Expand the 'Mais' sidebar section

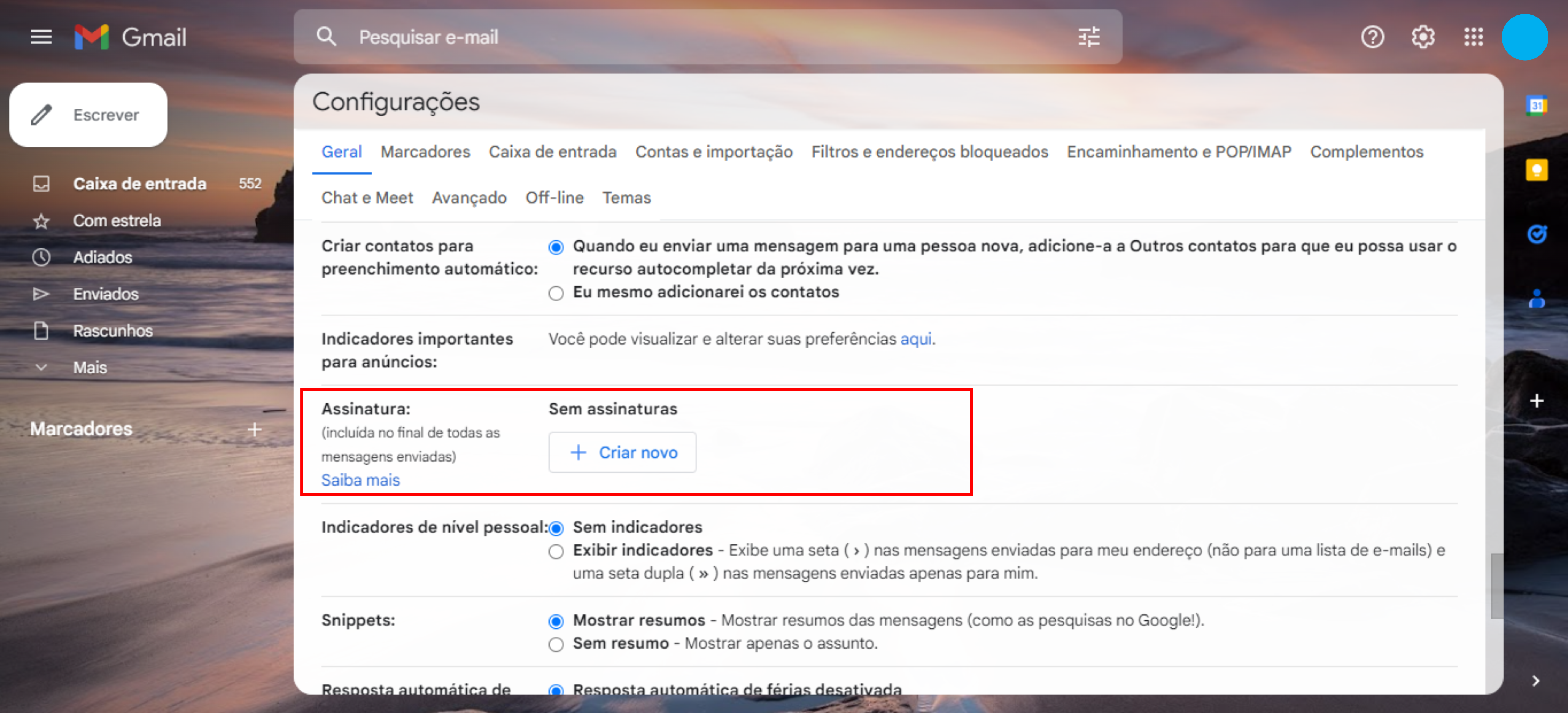(x=90, y=367)
